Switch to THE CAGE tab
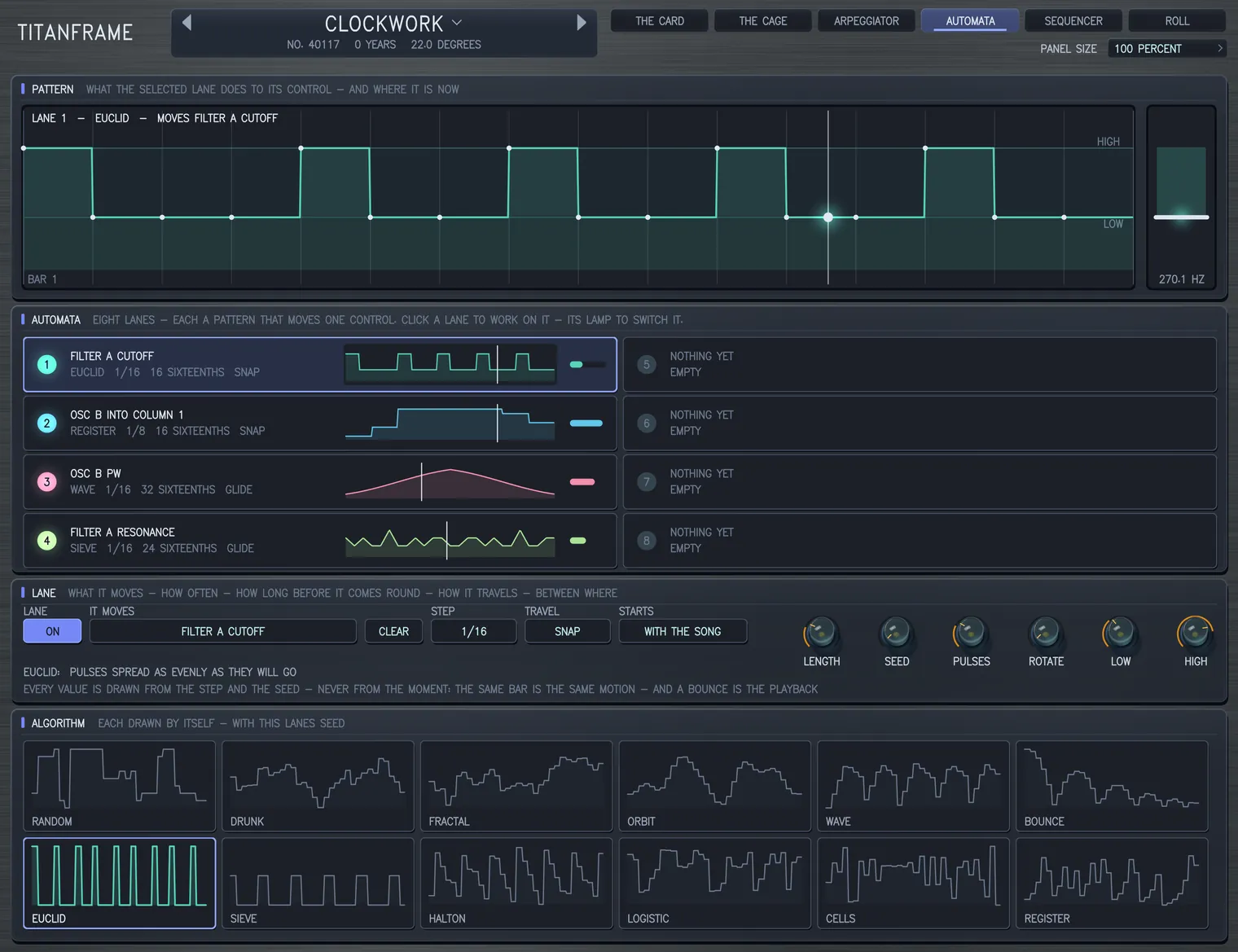 (763, 21)
